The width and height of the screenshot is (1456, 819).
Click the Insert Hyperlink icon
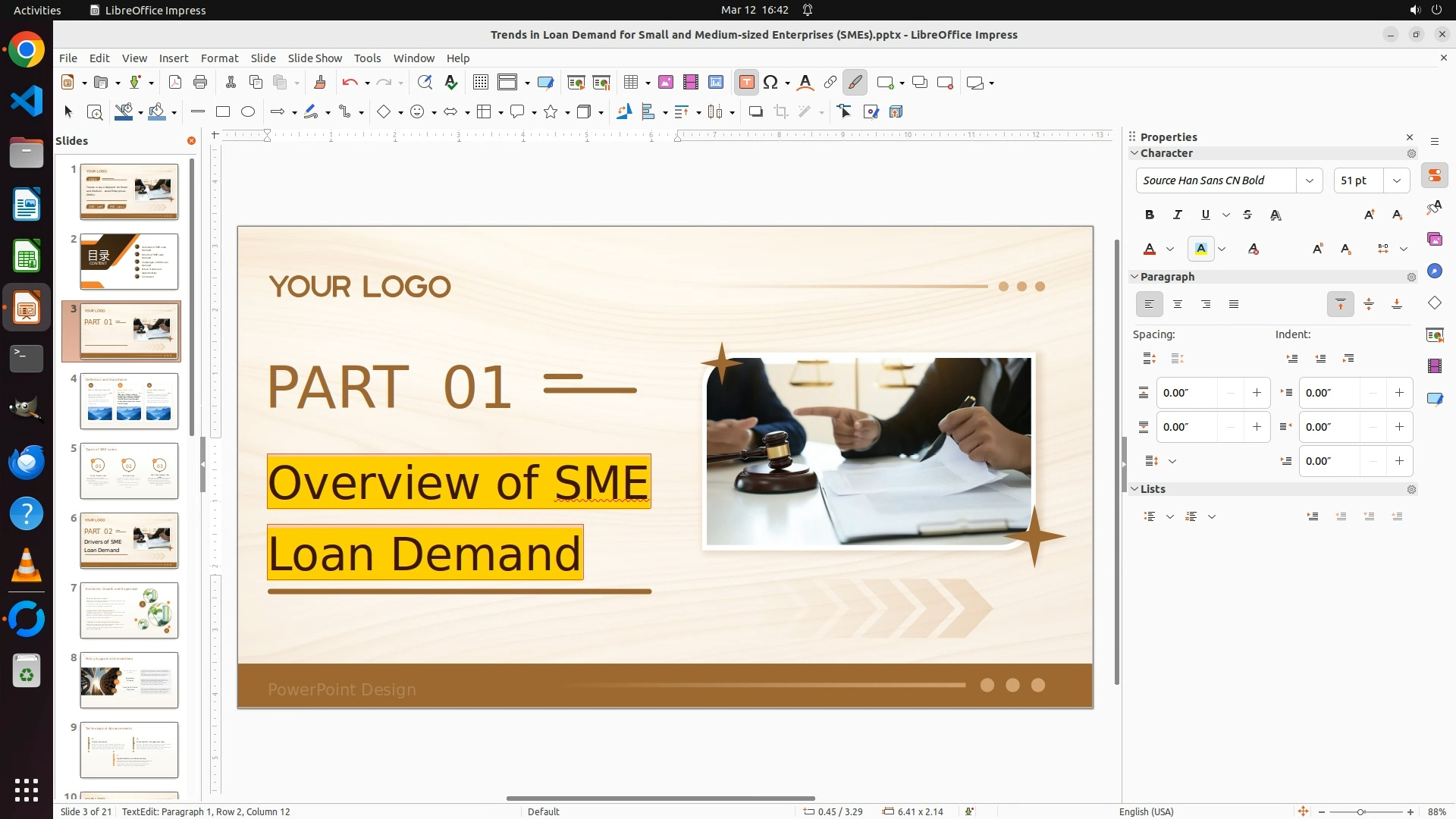tap(830, 83)
